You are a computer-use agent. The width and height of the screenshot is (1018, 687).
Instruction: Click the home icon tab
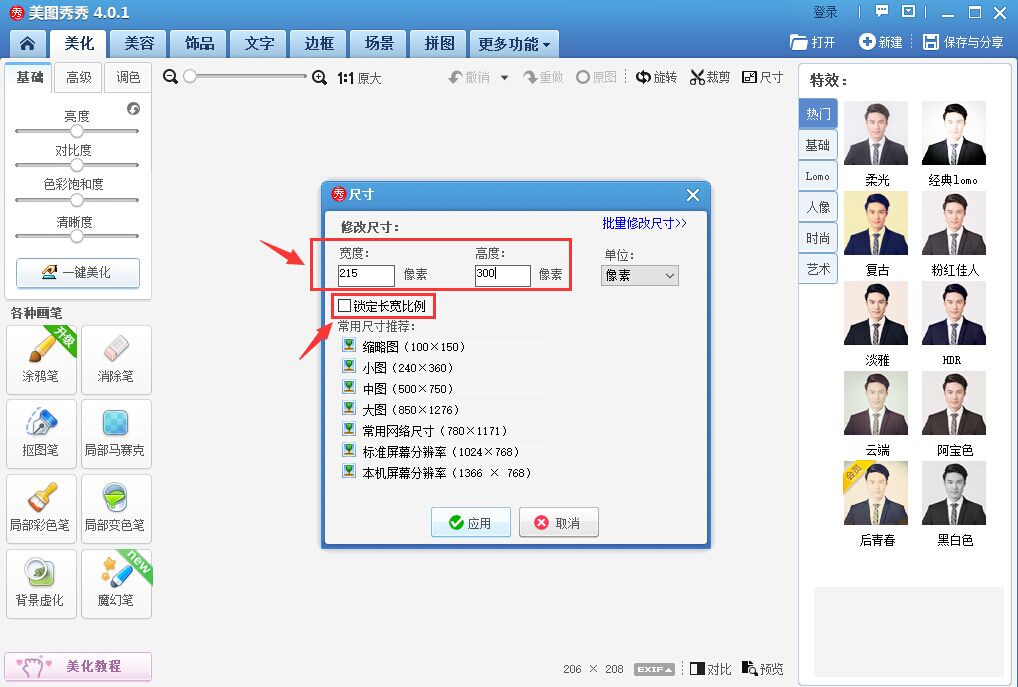tap(28, 44)
